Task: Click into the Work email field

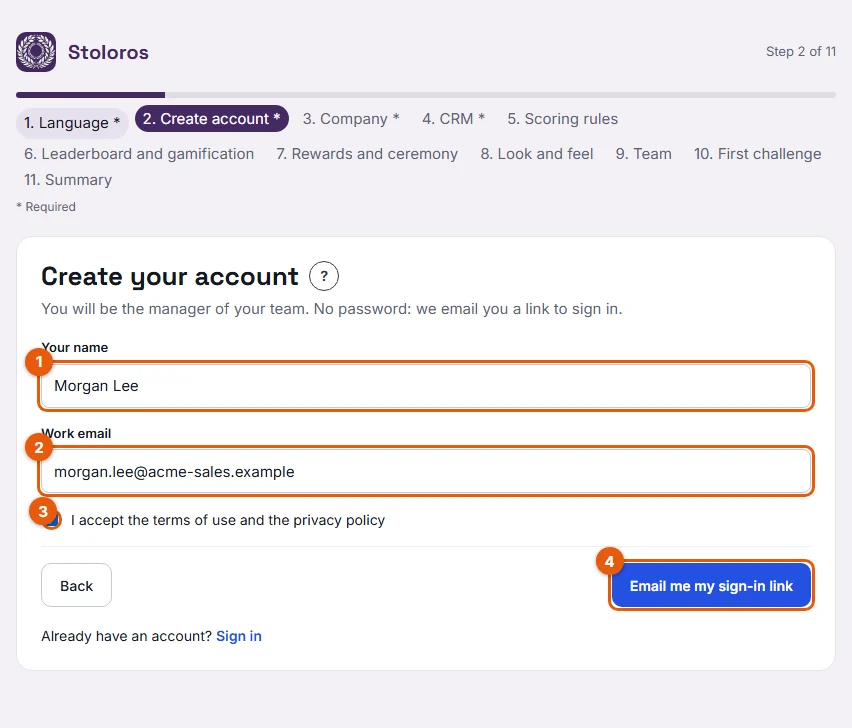Action: click(x=426, y=472)
